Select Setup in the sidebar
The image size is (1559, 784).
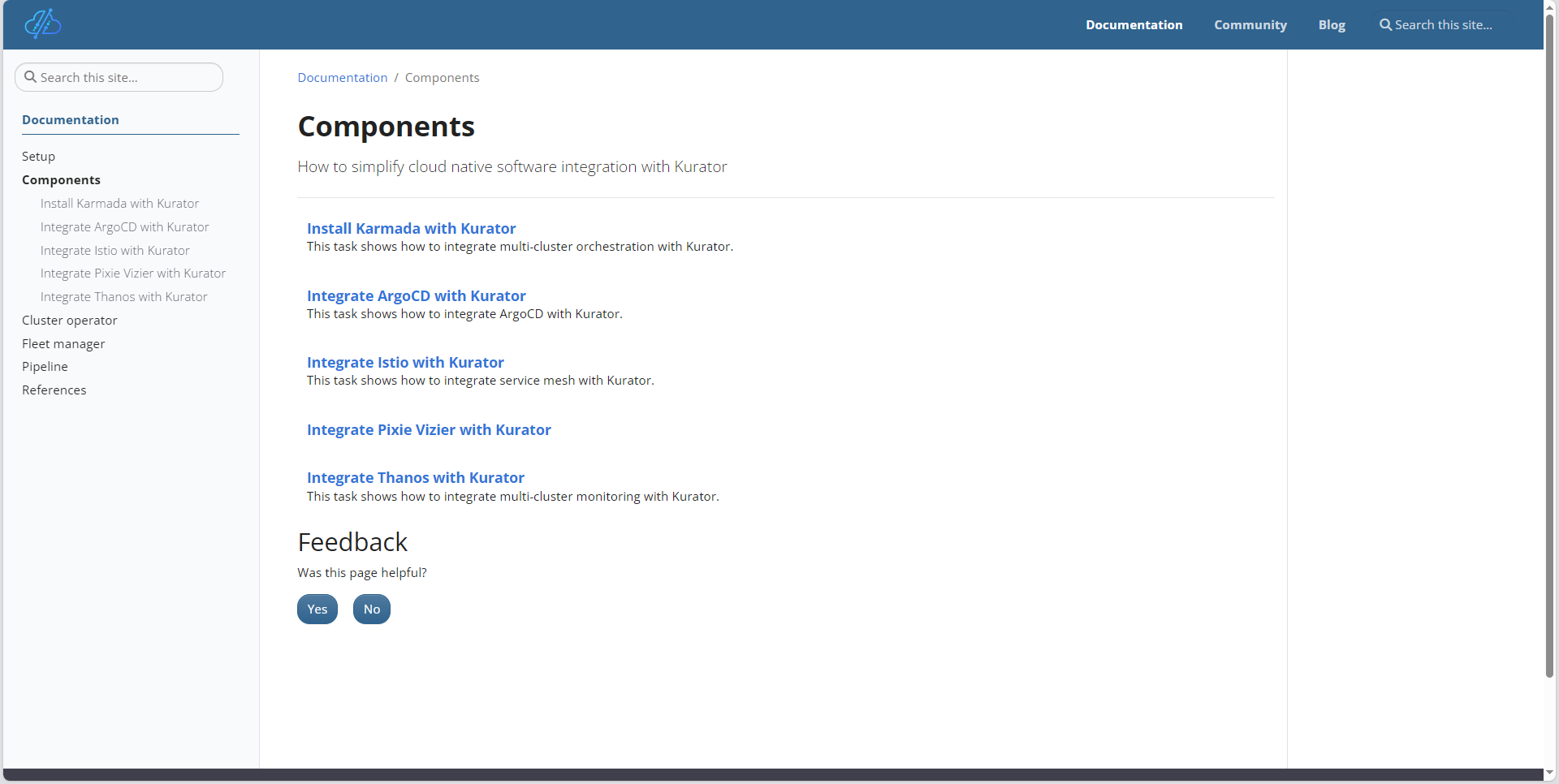[x=38, y=157]
